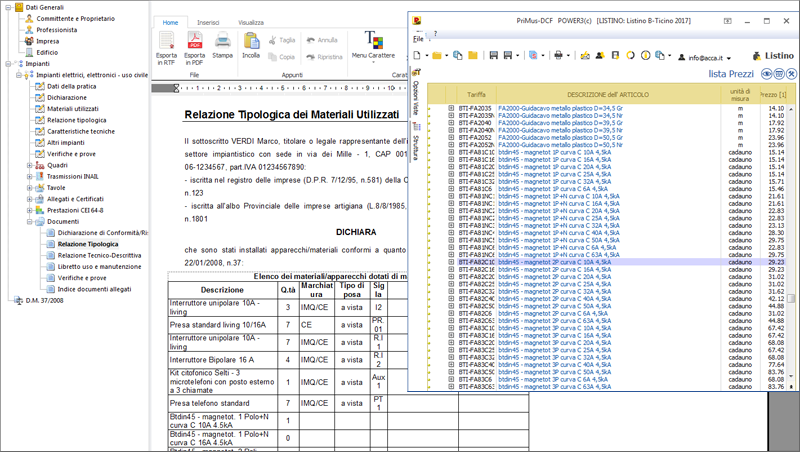800x452 pixels.
Task: Switch to the Inserisci ribbon tab
Action: point(208,22)
